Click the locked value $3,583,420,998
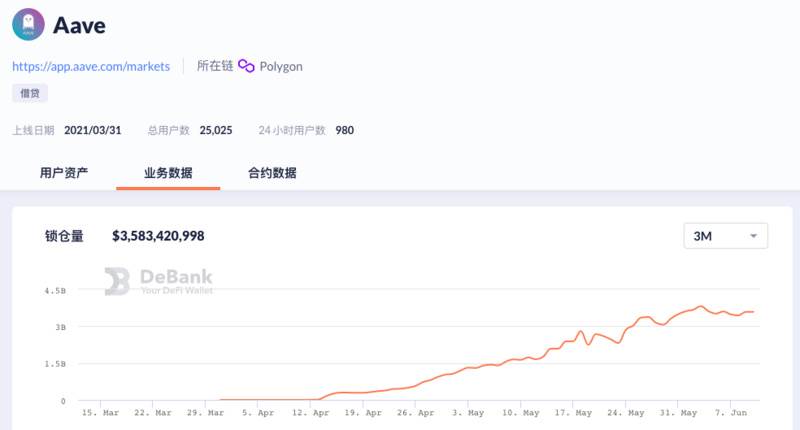The image size is (800, 430). click(x=158, y=236)
